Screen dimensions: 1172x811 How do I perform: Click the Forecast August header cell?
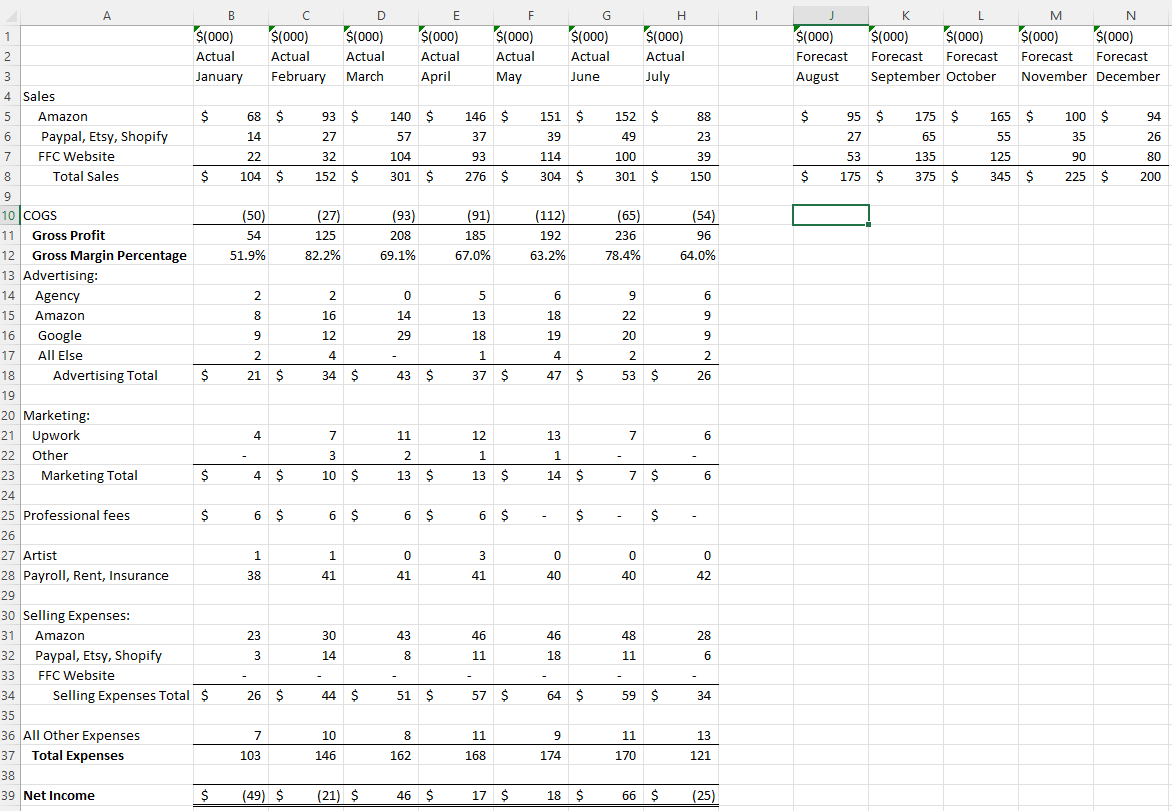830,56
